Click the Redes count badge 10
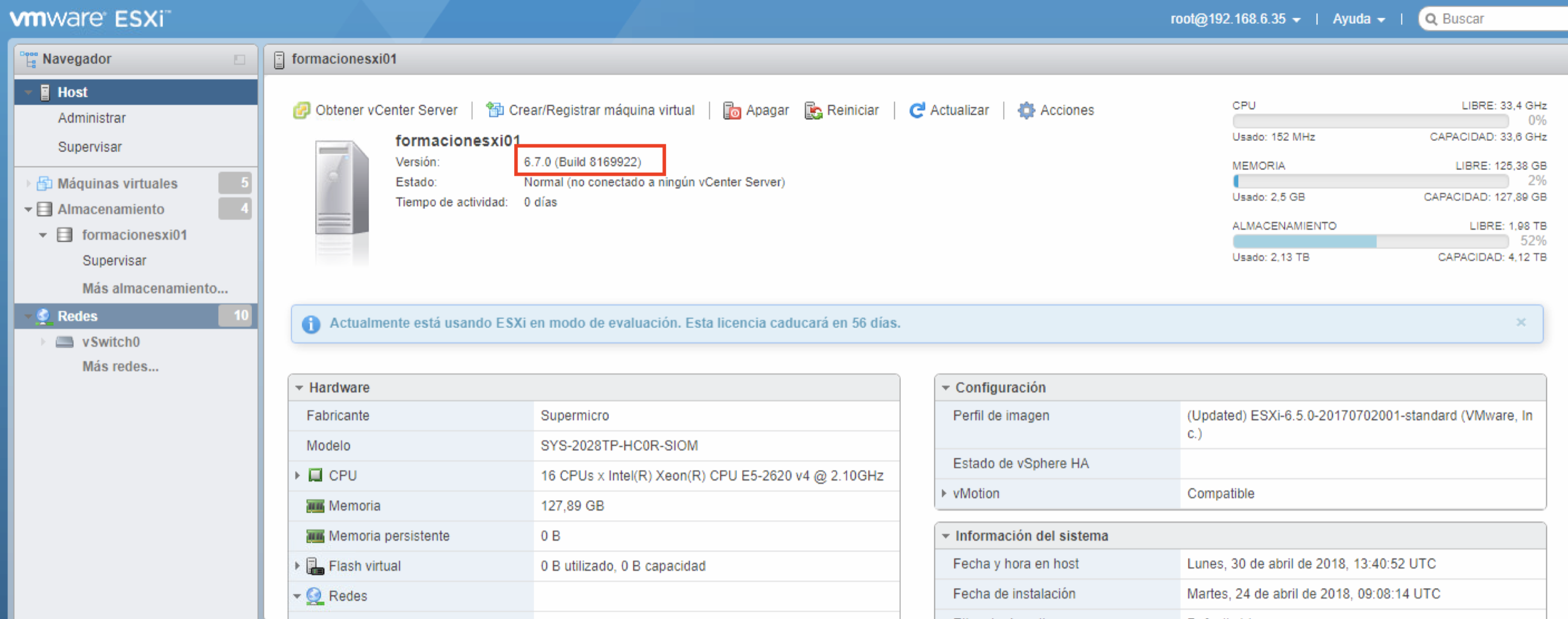 tap(235, 315)
